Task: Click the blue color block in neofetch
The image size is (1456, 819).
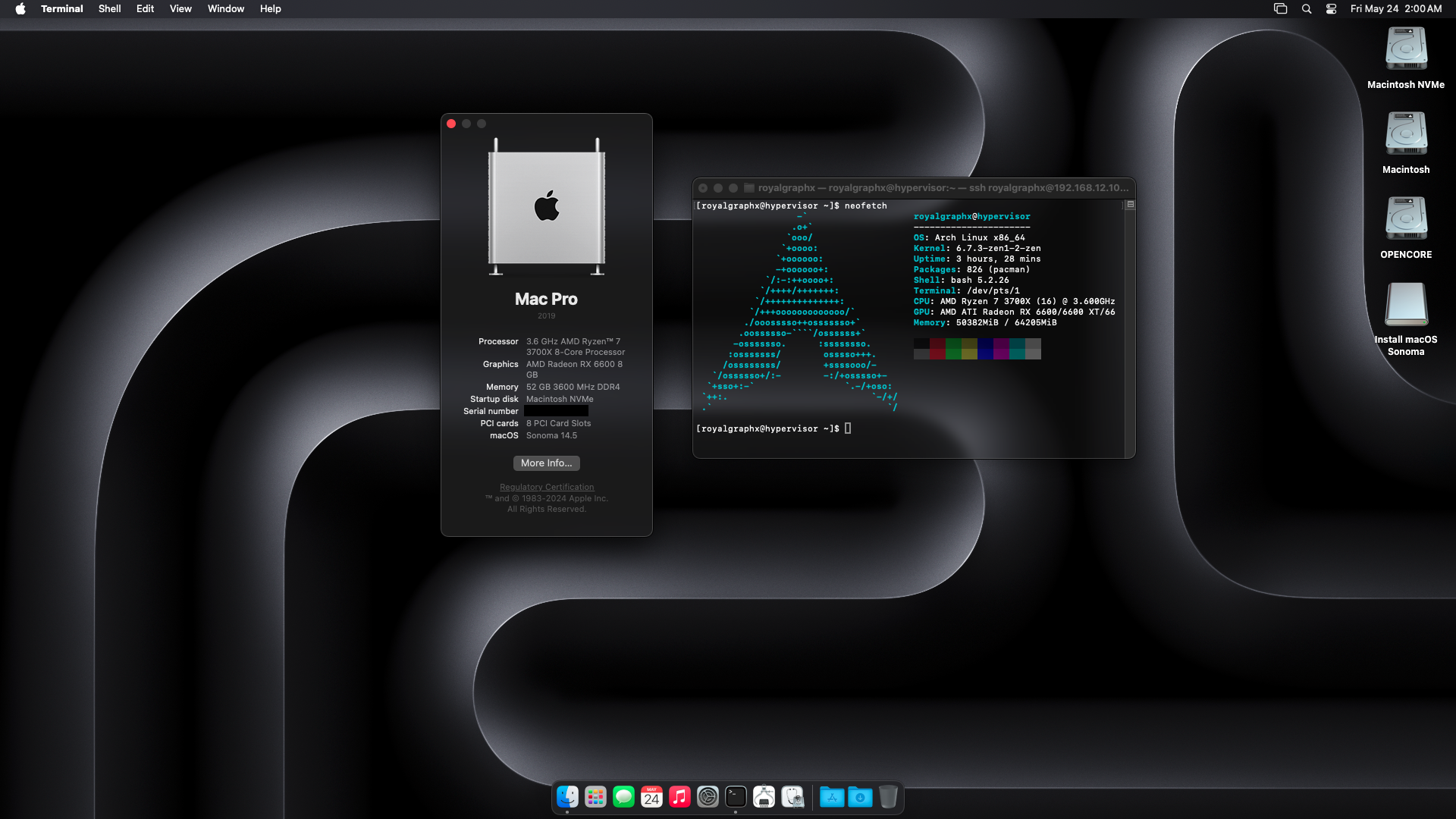Action: pyautogui.click(x=985, y=349)
